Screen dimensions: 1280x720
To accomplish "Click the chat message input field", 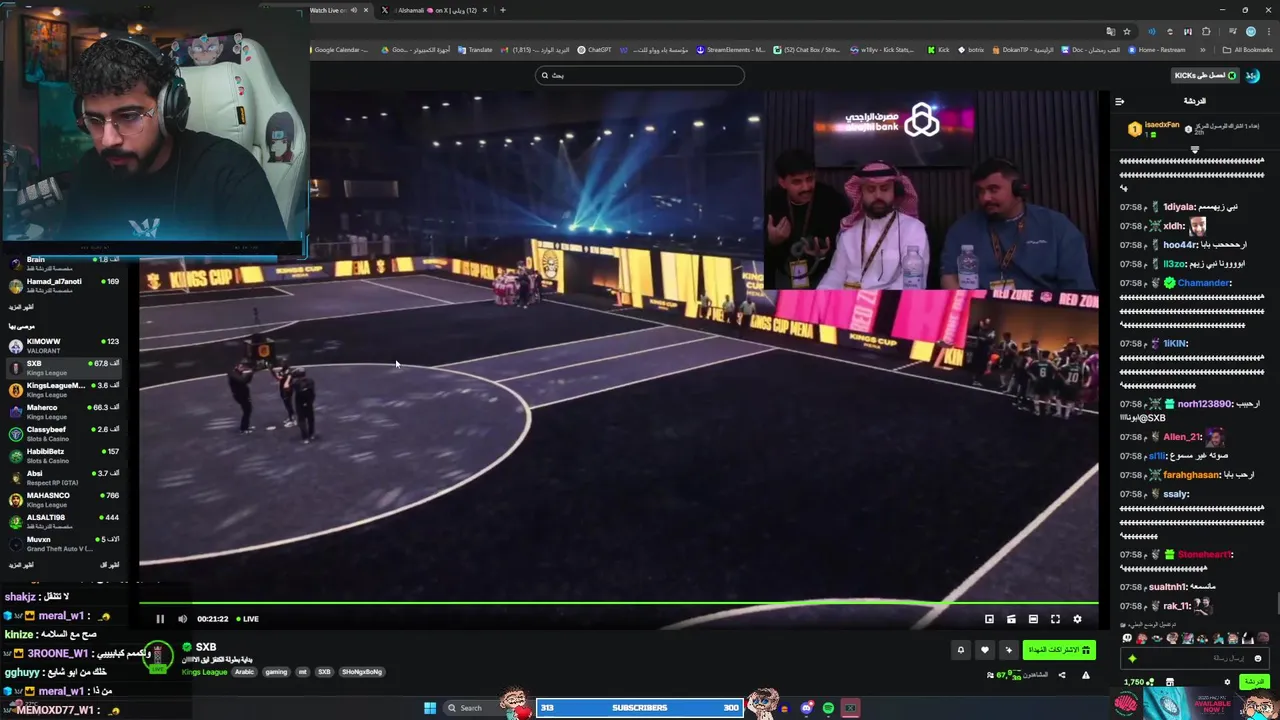I will 1195,658.
